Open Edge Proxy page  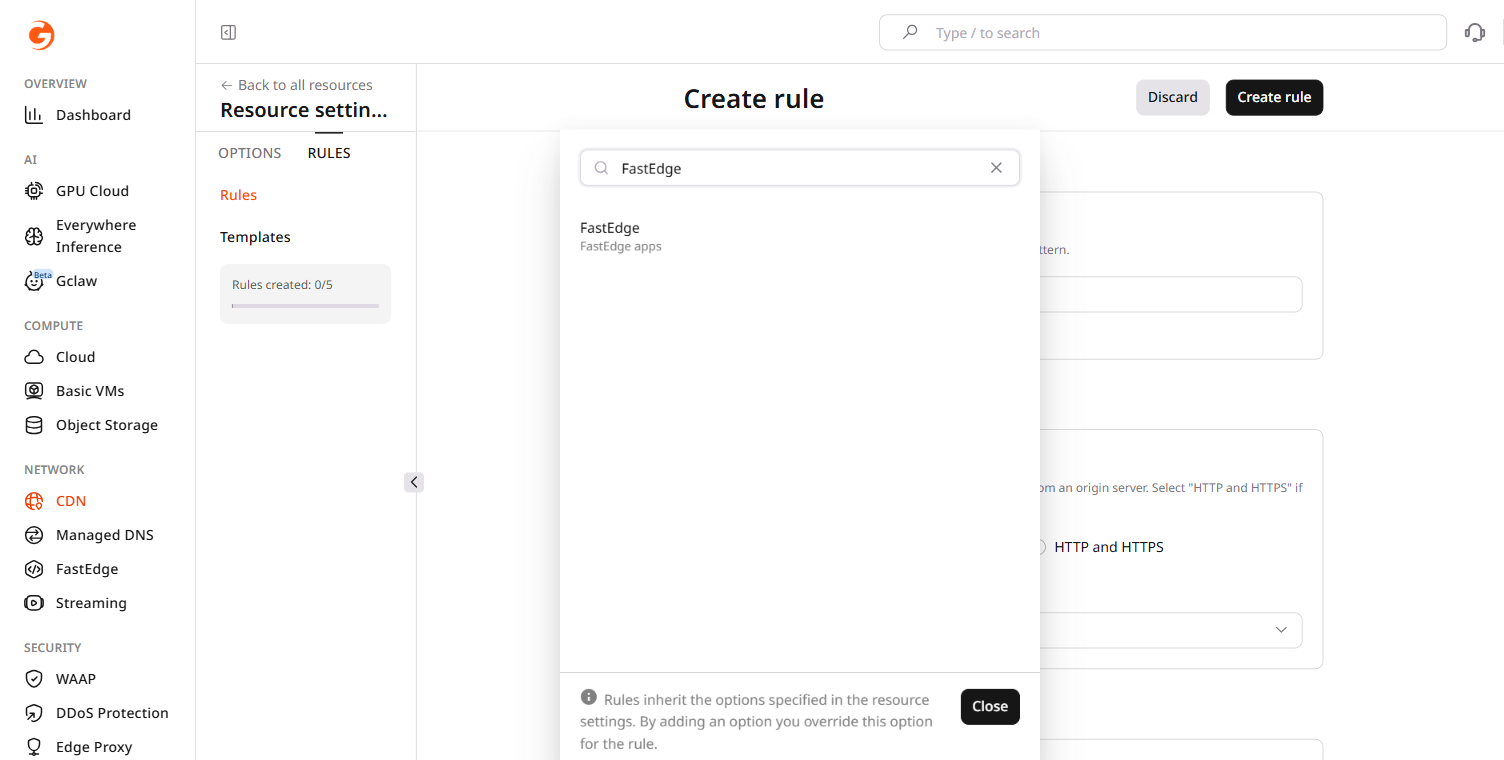[x=79, y=747]
